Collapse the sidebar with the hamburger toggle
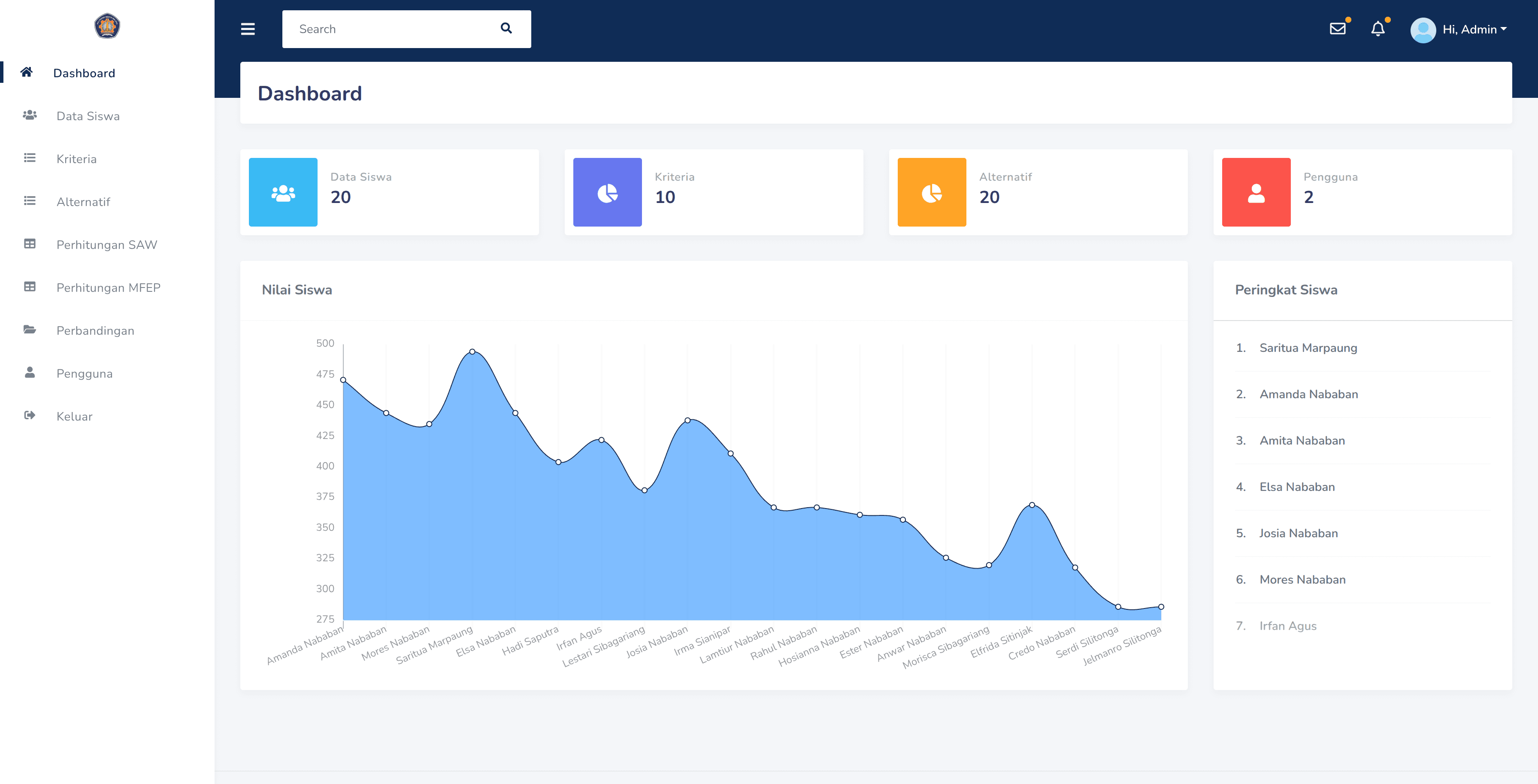 point(247,29)
